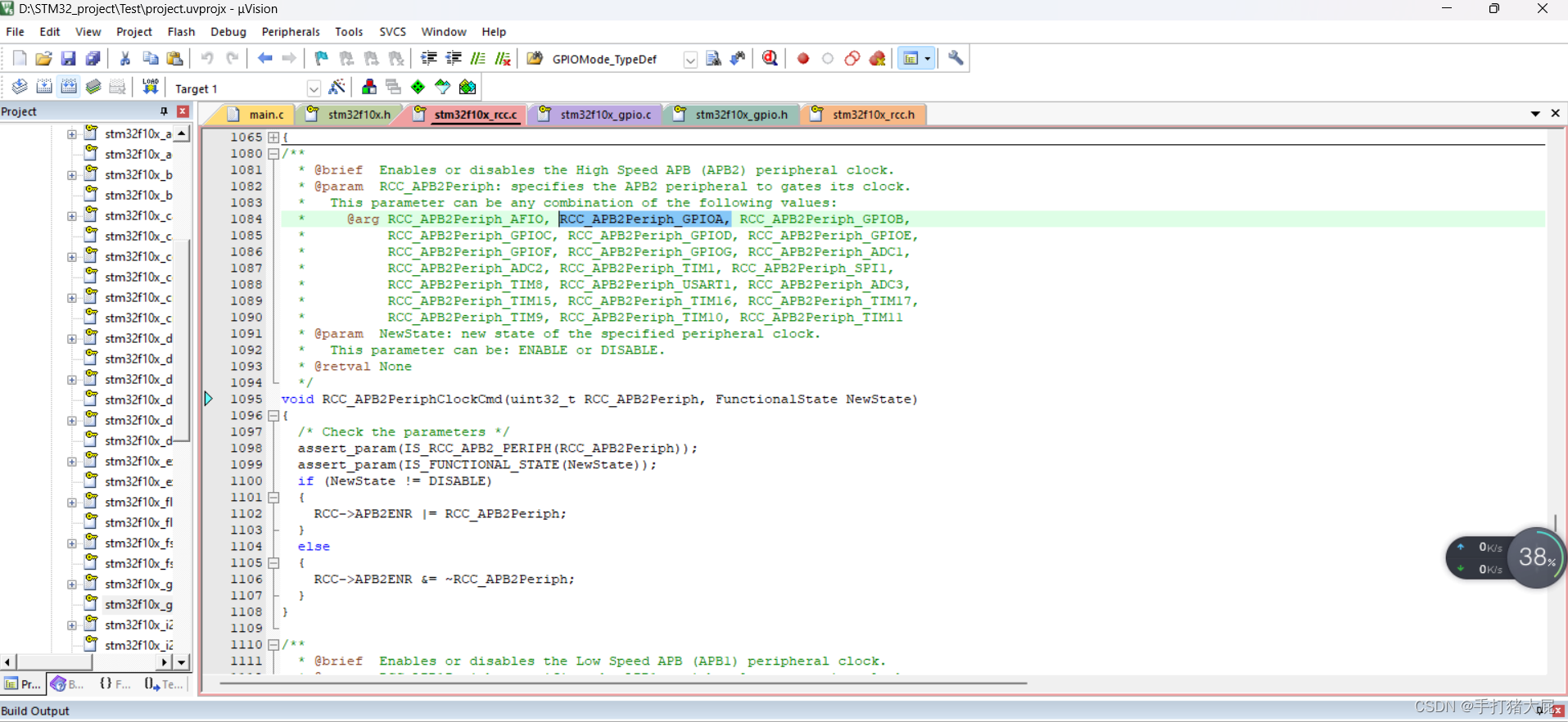This screenshot has width=1568, height=722.
Task: Open Manage Project Items with the colored blocks icon
Action: [x=369, y=87]
